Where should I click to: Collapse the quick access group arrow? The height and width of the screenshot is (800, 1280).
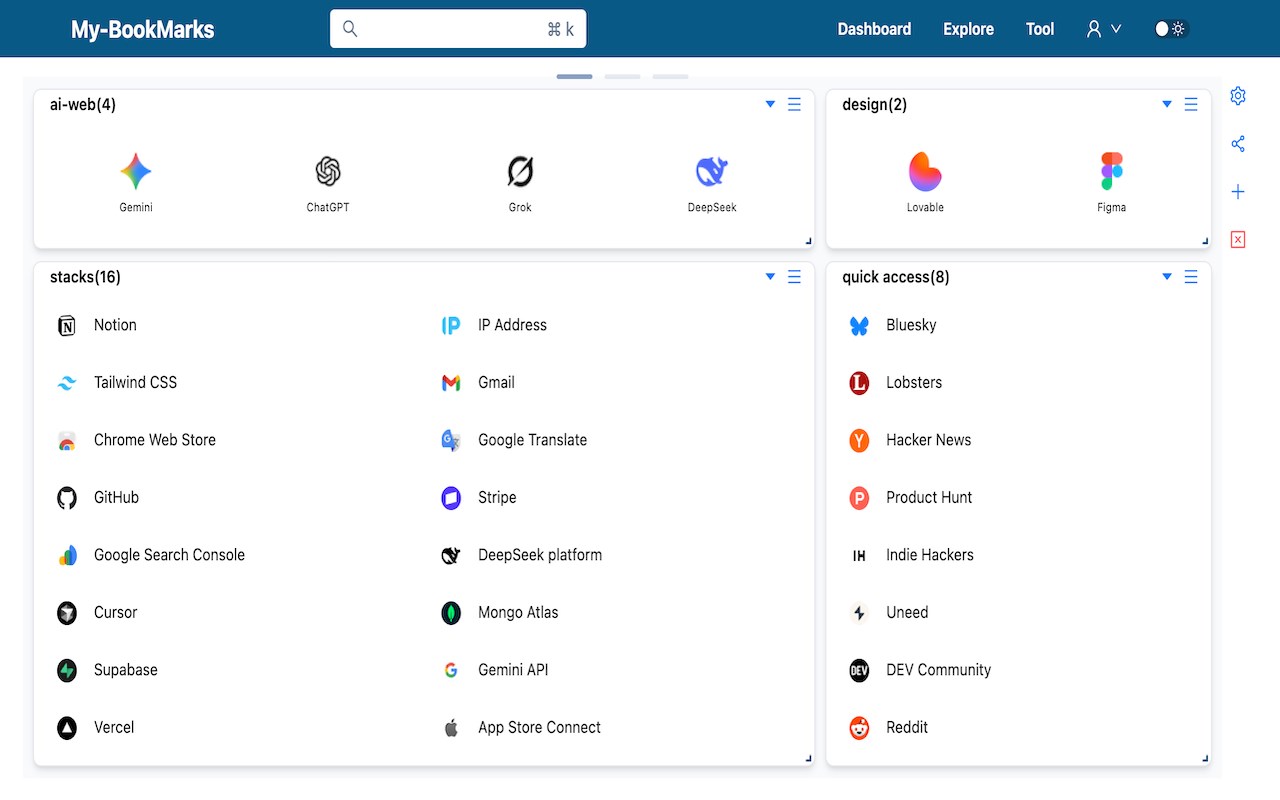tap(1167, 277)
